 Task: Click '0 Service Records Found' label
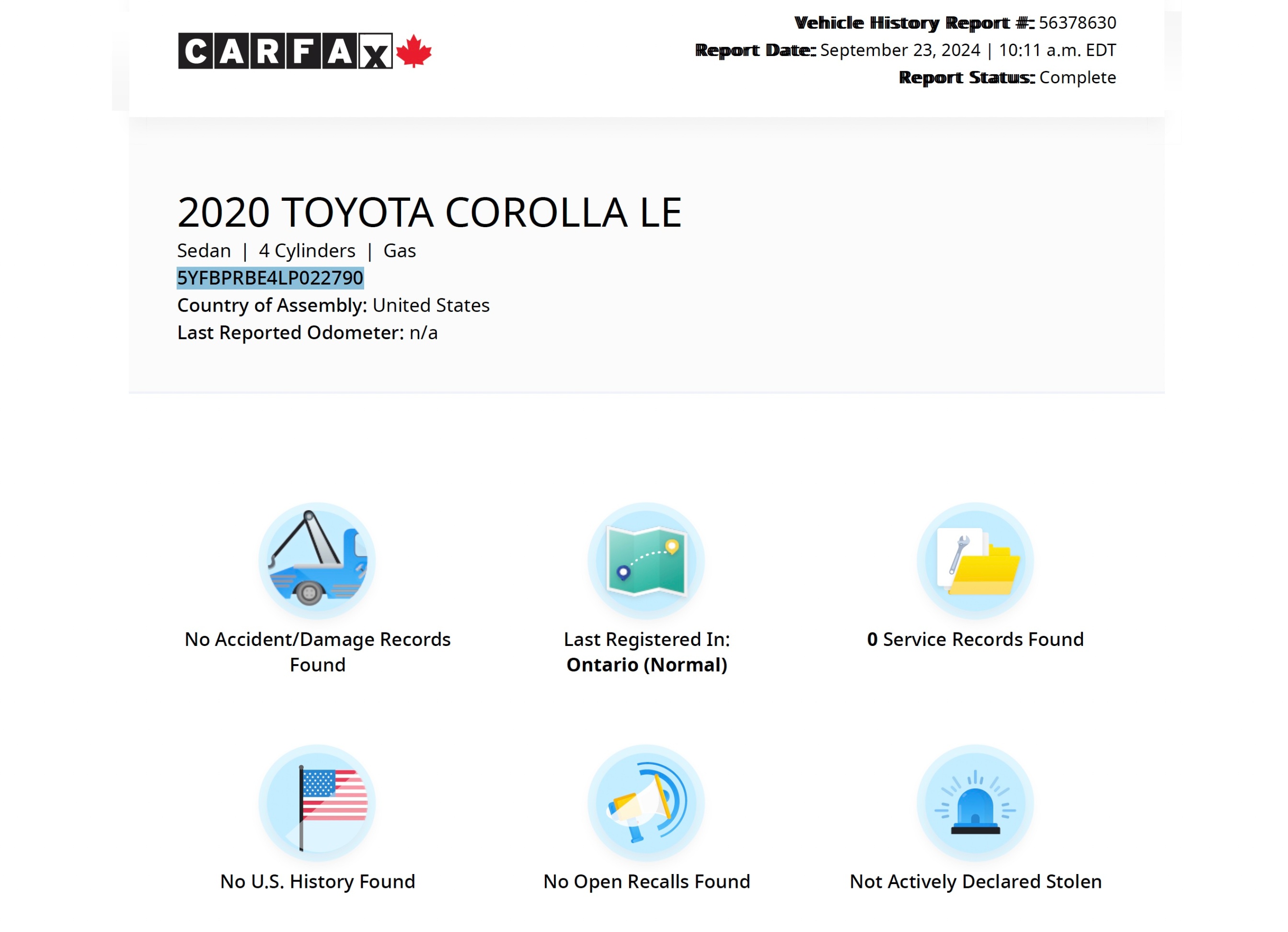click(975, 640)
